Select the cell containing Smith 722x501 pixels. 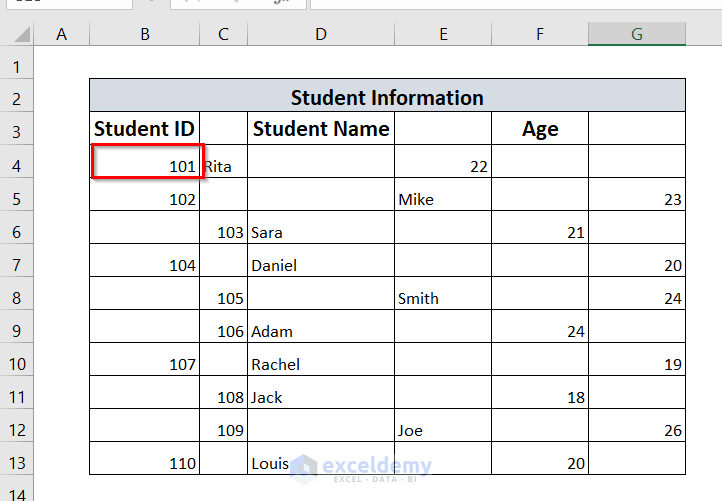click(443, 294)
